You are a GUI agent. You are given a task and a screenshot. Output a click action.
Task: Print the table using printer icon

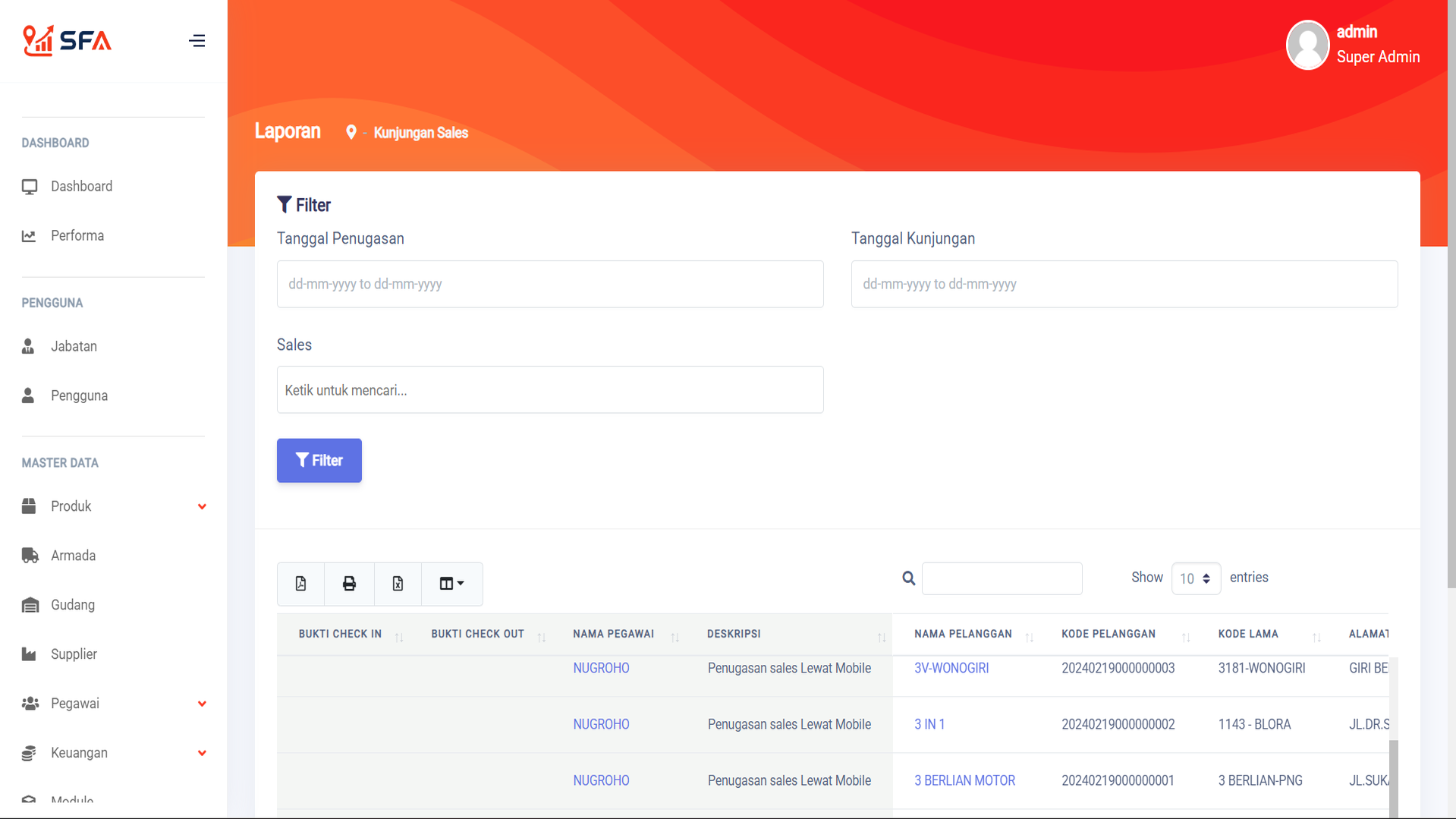pyautogui.click(x=349, y=584)
